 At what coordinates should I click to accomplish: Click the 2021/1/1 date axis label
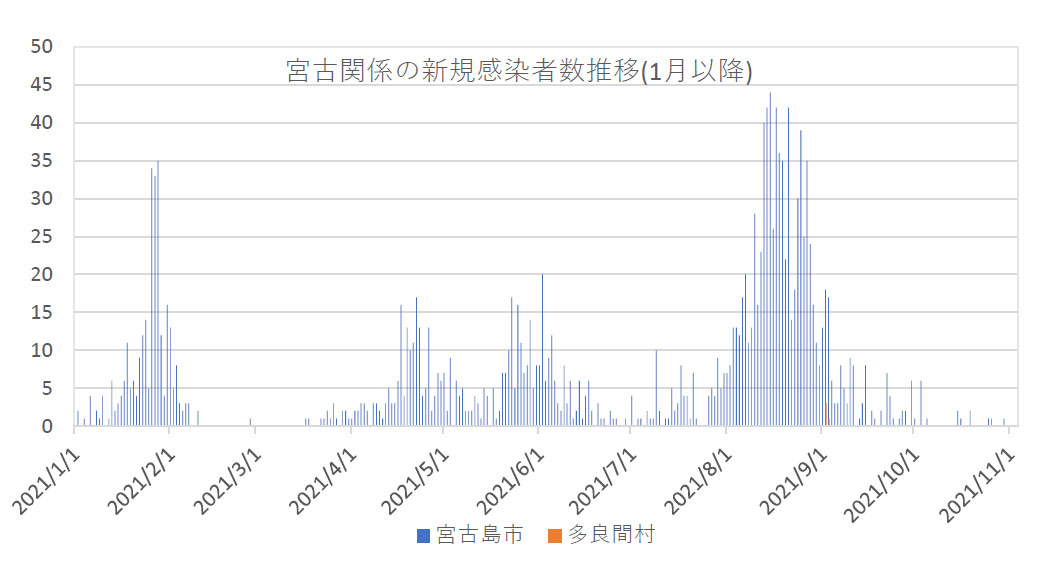[47, 482]
